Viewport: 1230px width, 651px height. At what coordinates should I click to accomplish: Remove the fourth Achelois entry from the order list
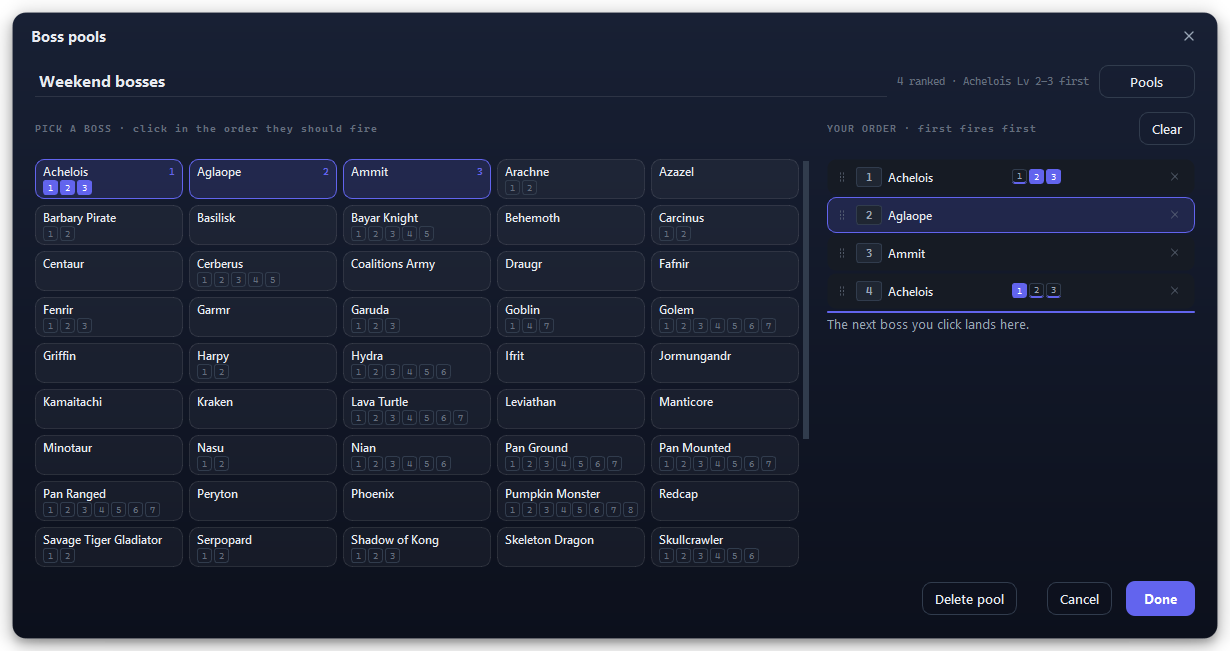[x=1174, y=291]
